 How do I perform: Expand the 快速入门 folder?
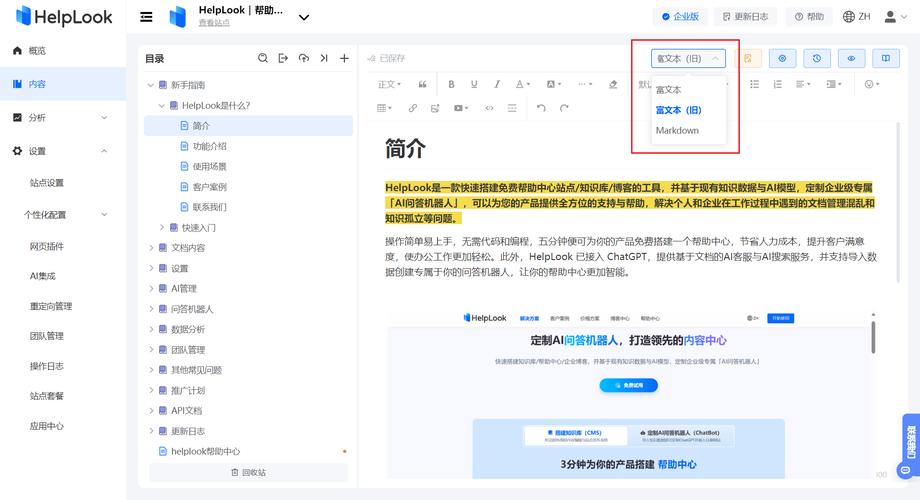pyautogui.click(x=161, y=227)
